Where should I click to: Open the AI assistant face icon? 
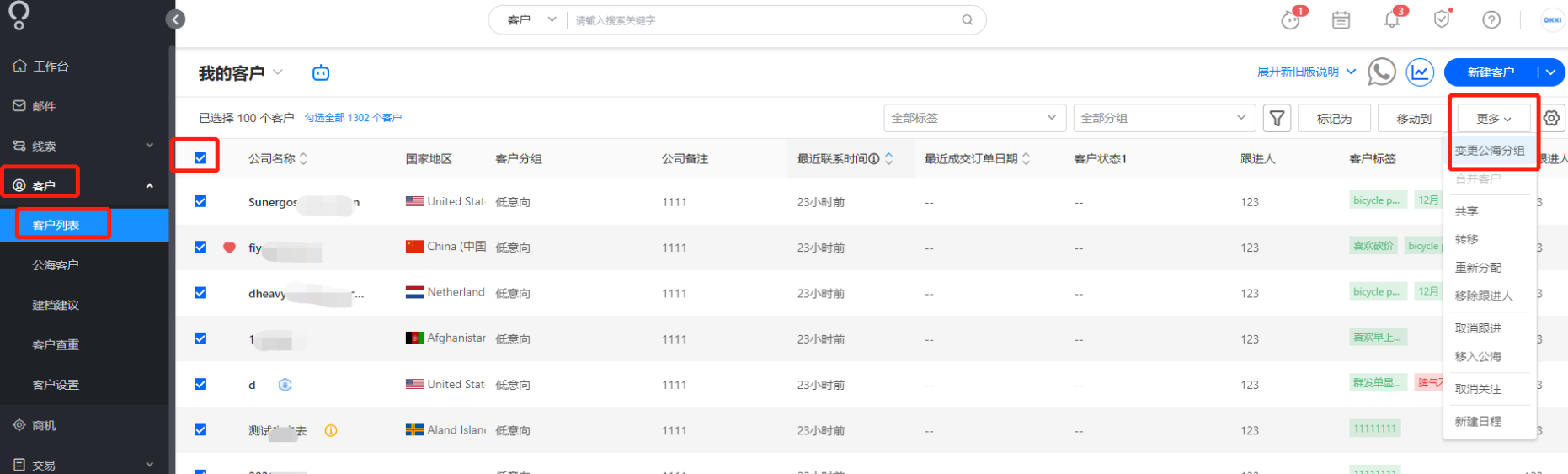(1291, 19)
